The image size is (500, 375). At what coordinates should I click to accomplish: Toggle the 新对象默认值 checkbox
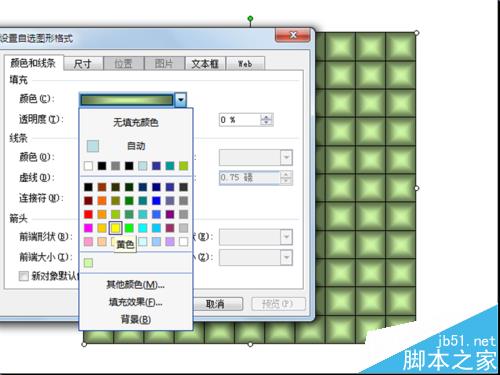(x=24, y=276)
